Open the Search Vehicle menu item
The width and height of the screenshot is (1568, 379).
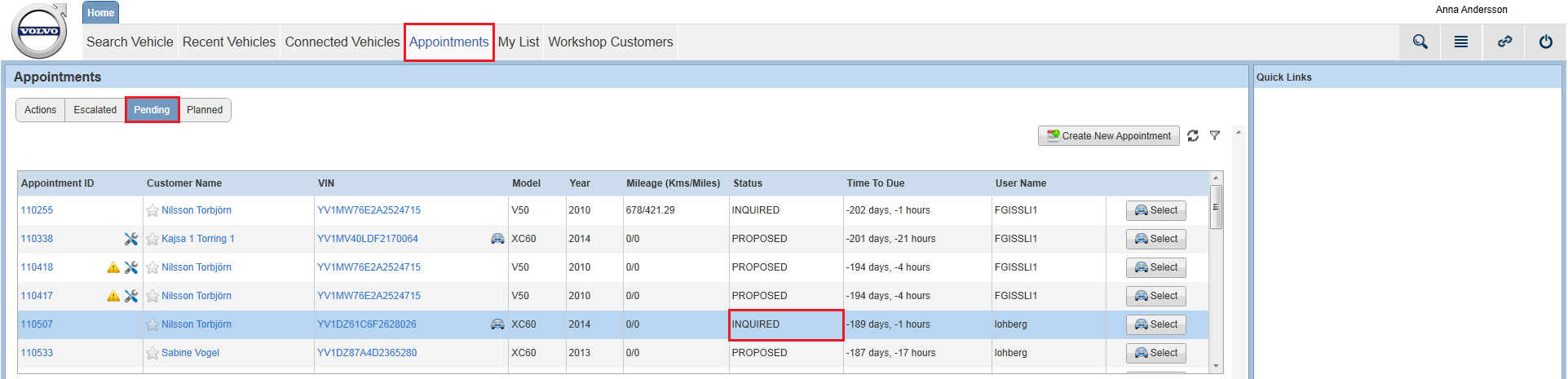130,42
